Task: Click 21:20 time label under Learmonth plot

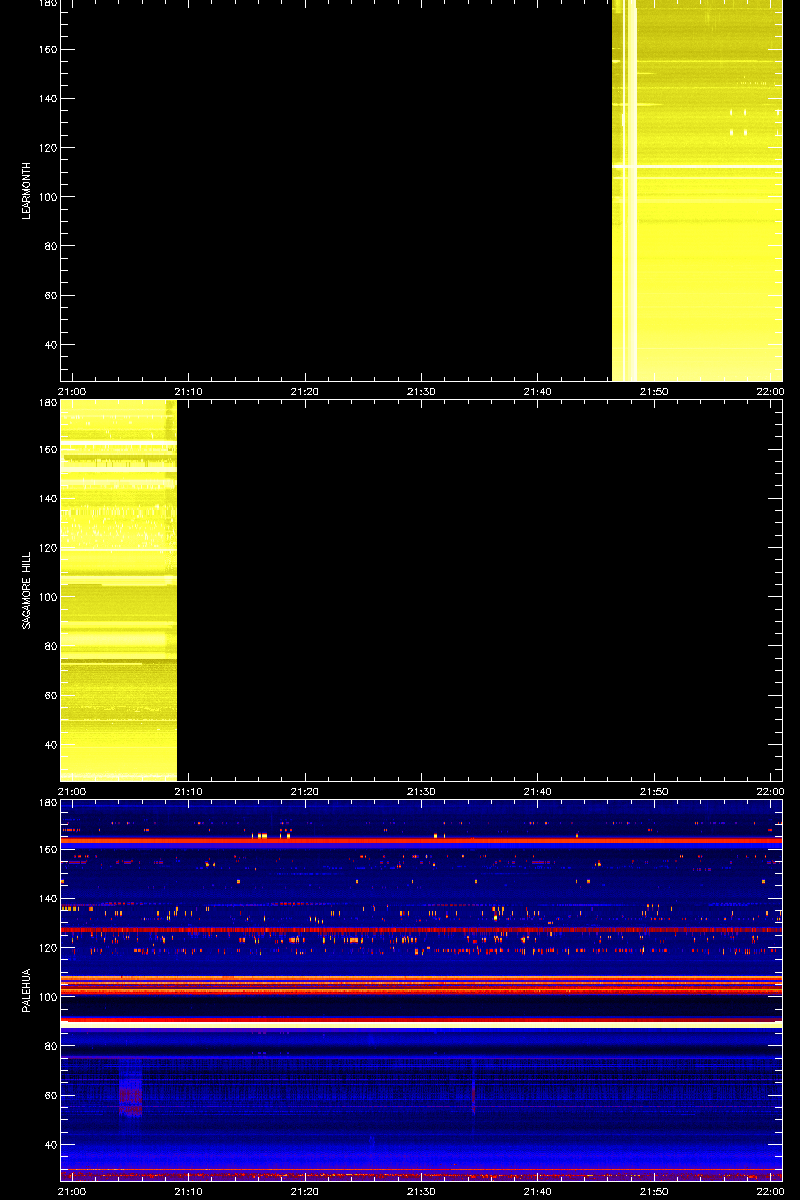Action: click(x=305, y=391)
